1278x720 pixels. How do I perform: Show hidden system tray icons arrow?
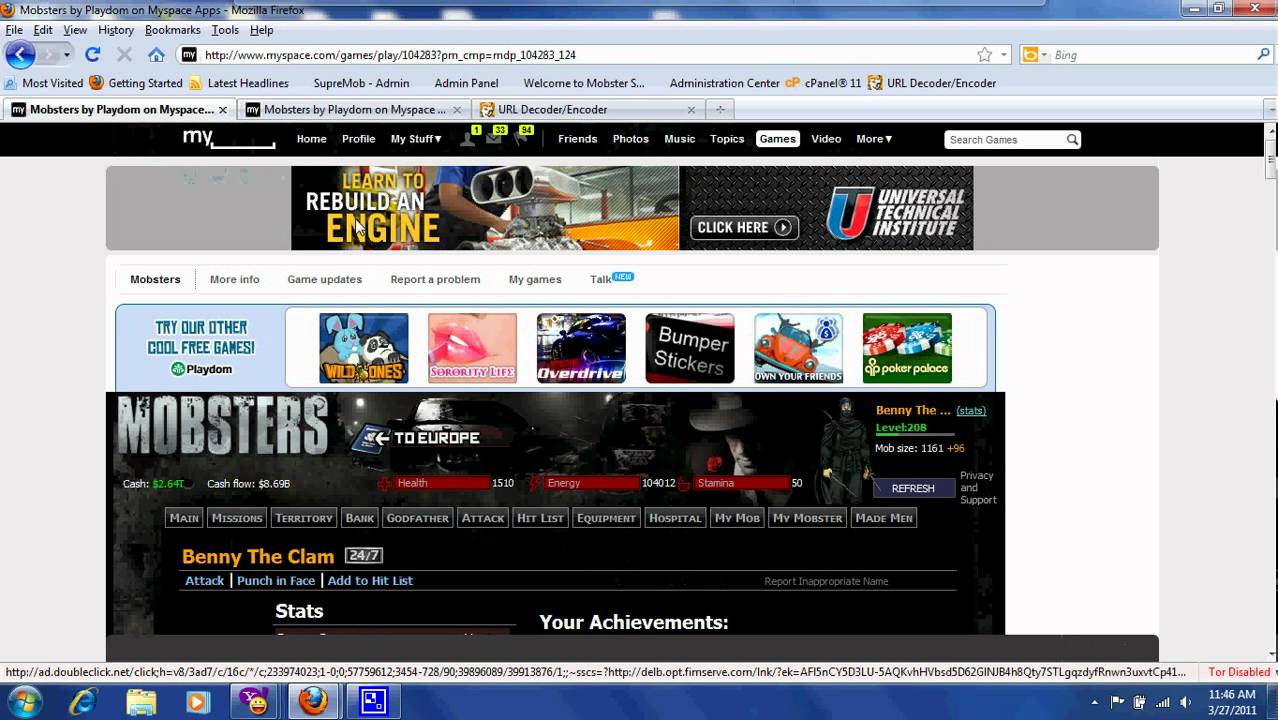point(1094,702)
